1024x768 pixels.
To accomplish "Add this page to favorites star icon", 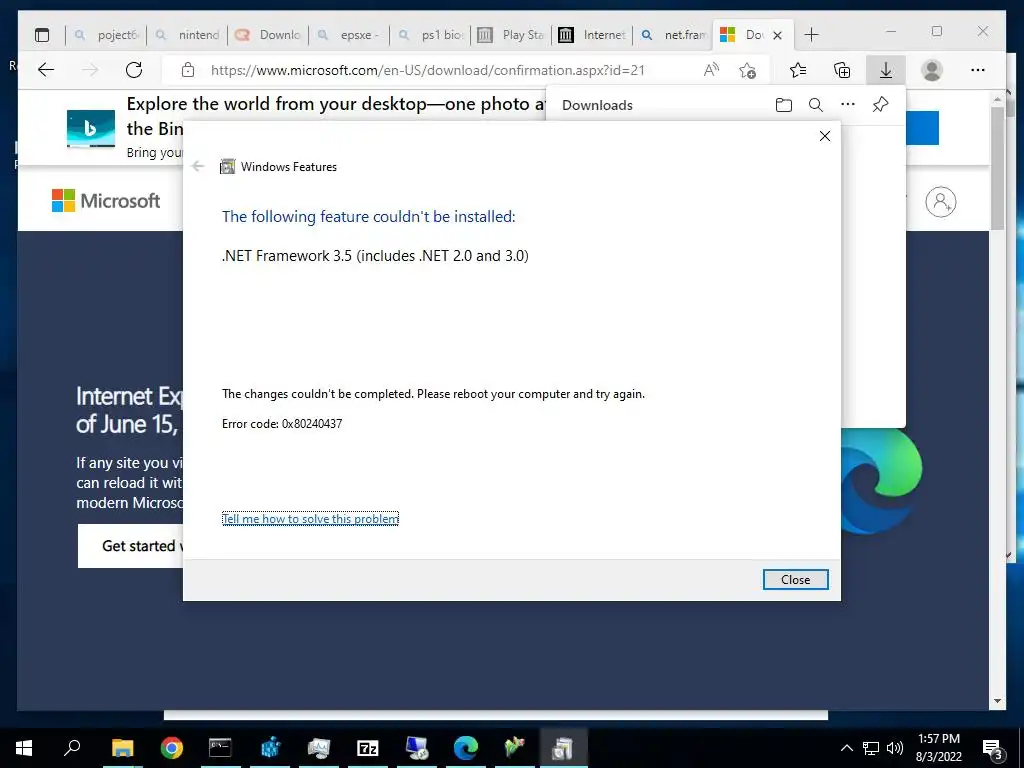I will click(748, 70).
